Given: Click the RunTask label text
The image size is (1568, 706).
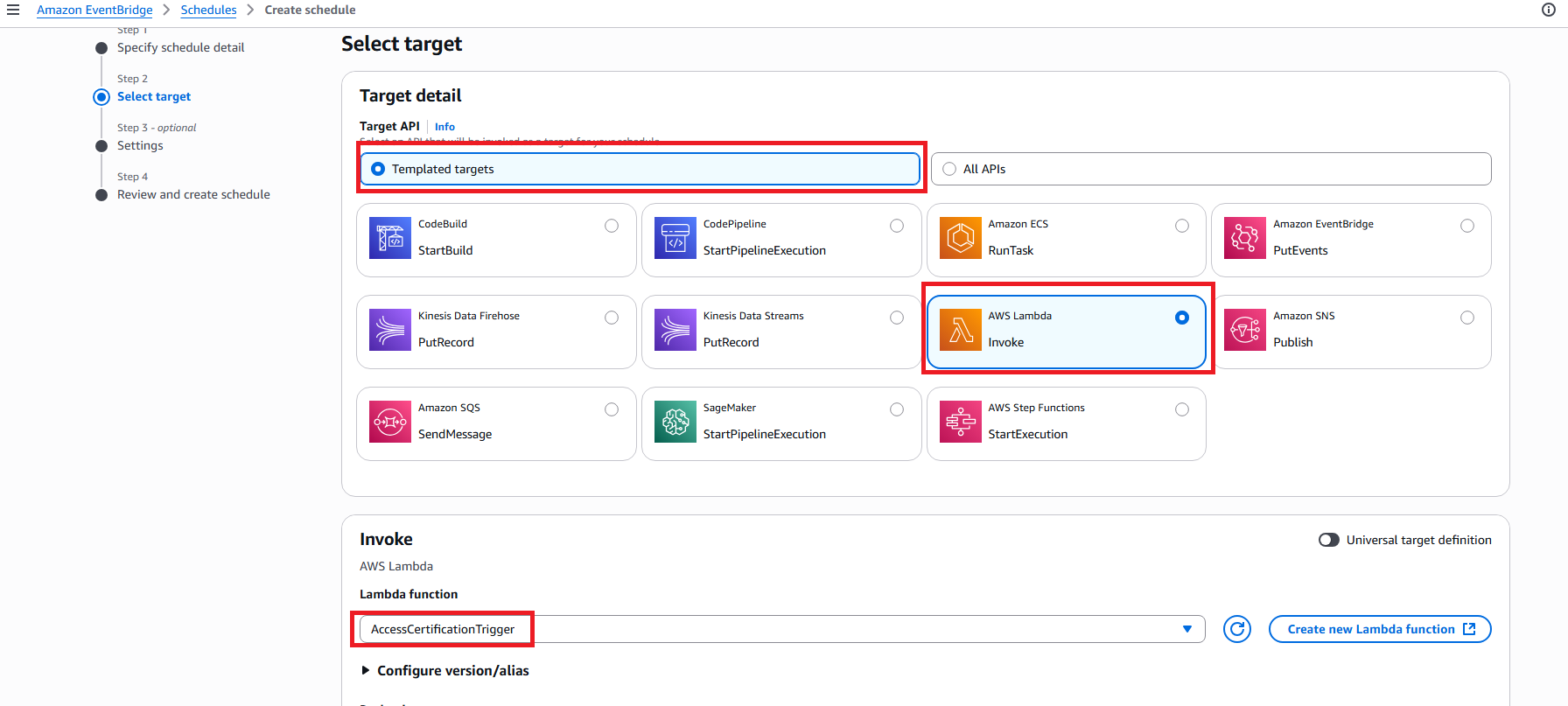Looking at the screenshot, I should (1011, 250).
